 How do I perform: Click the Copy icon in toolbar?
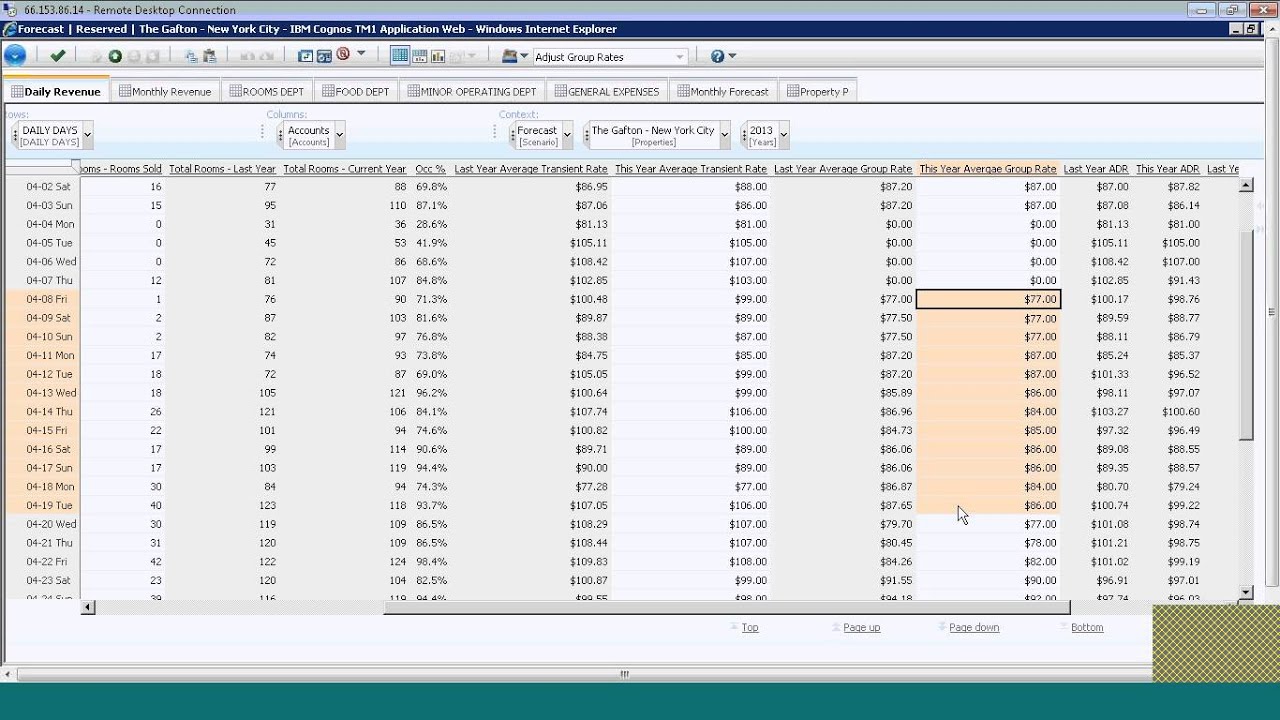(191, 57)
